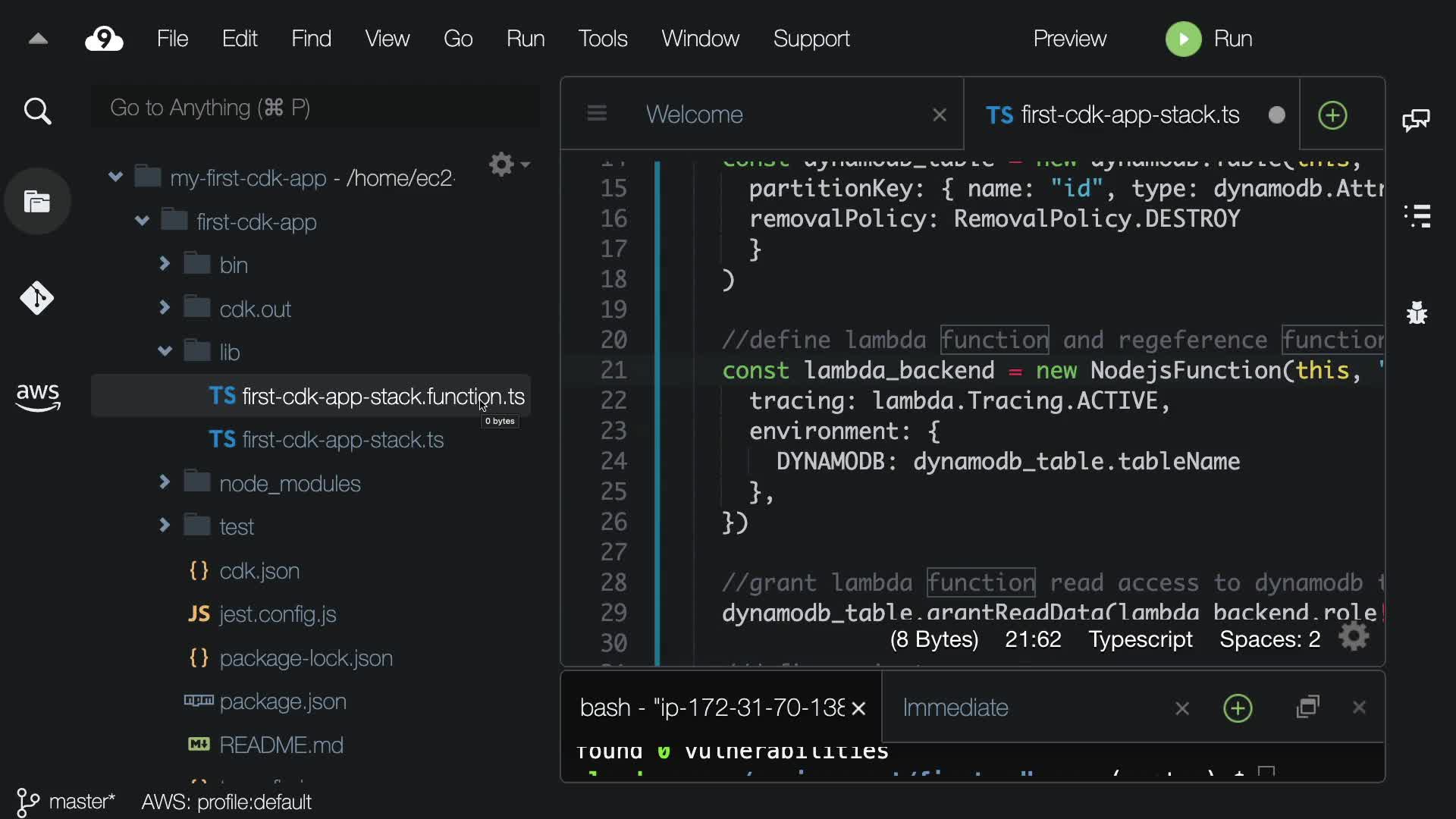Open the AWS toolkit sidebar panel
This screenshot has height=819, width=1456.
(37, 396)
